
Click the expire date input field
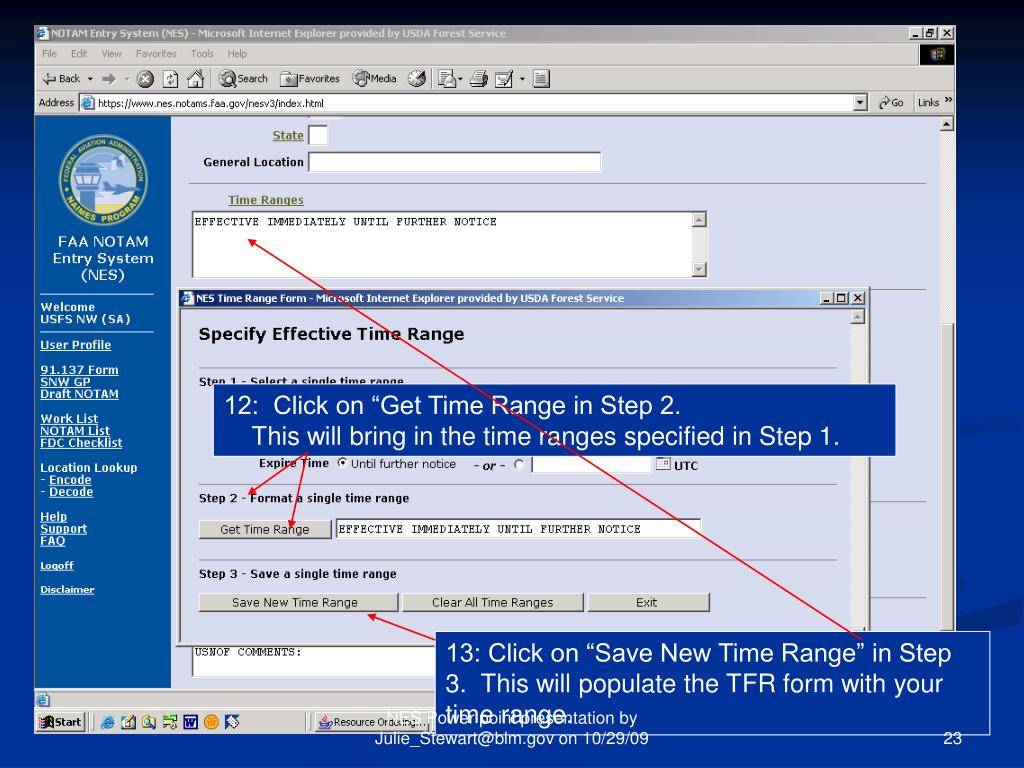pos(592,464)
